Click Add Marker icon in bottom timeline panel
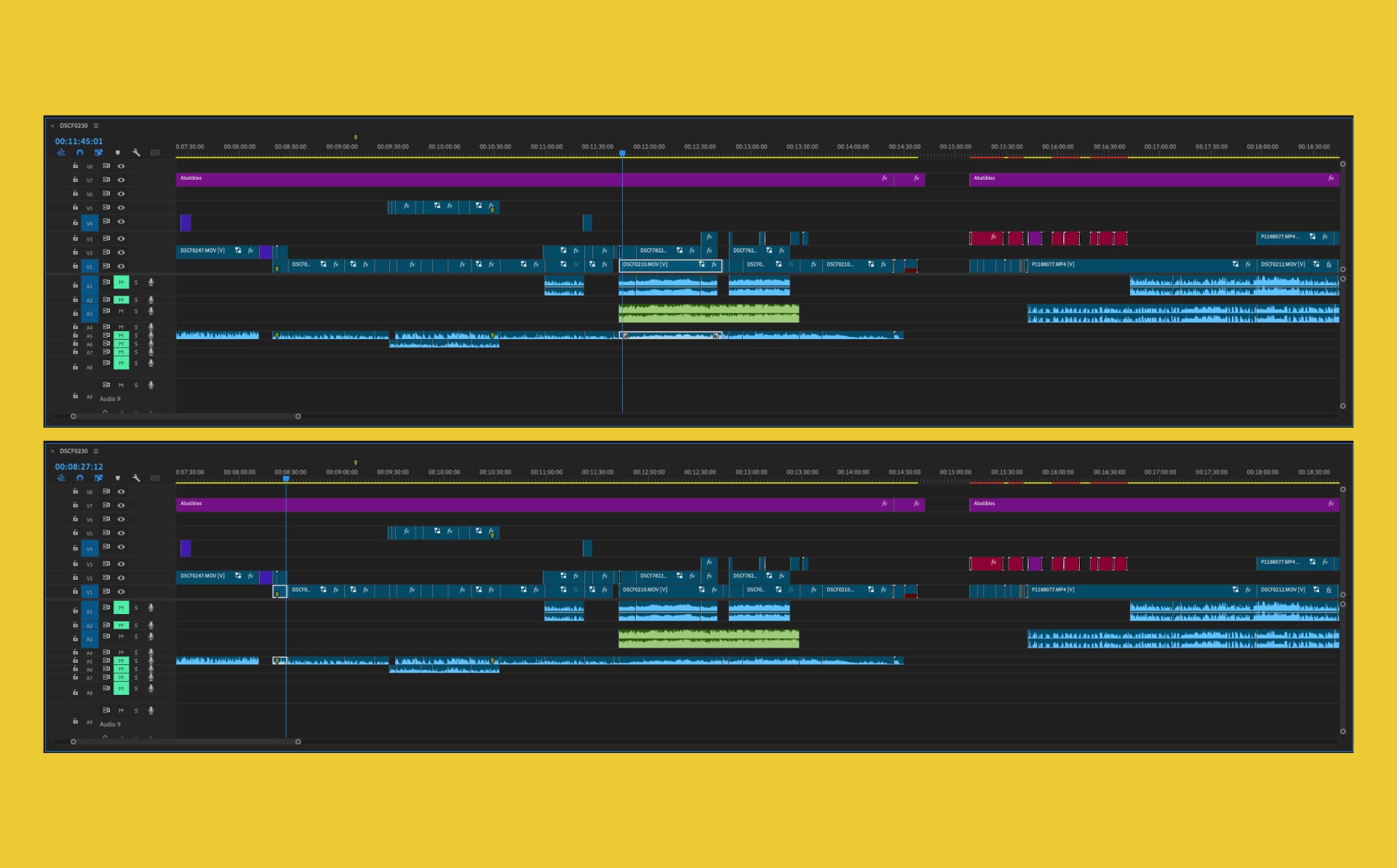Viewport: 1397px width, 868px height. 118,478
